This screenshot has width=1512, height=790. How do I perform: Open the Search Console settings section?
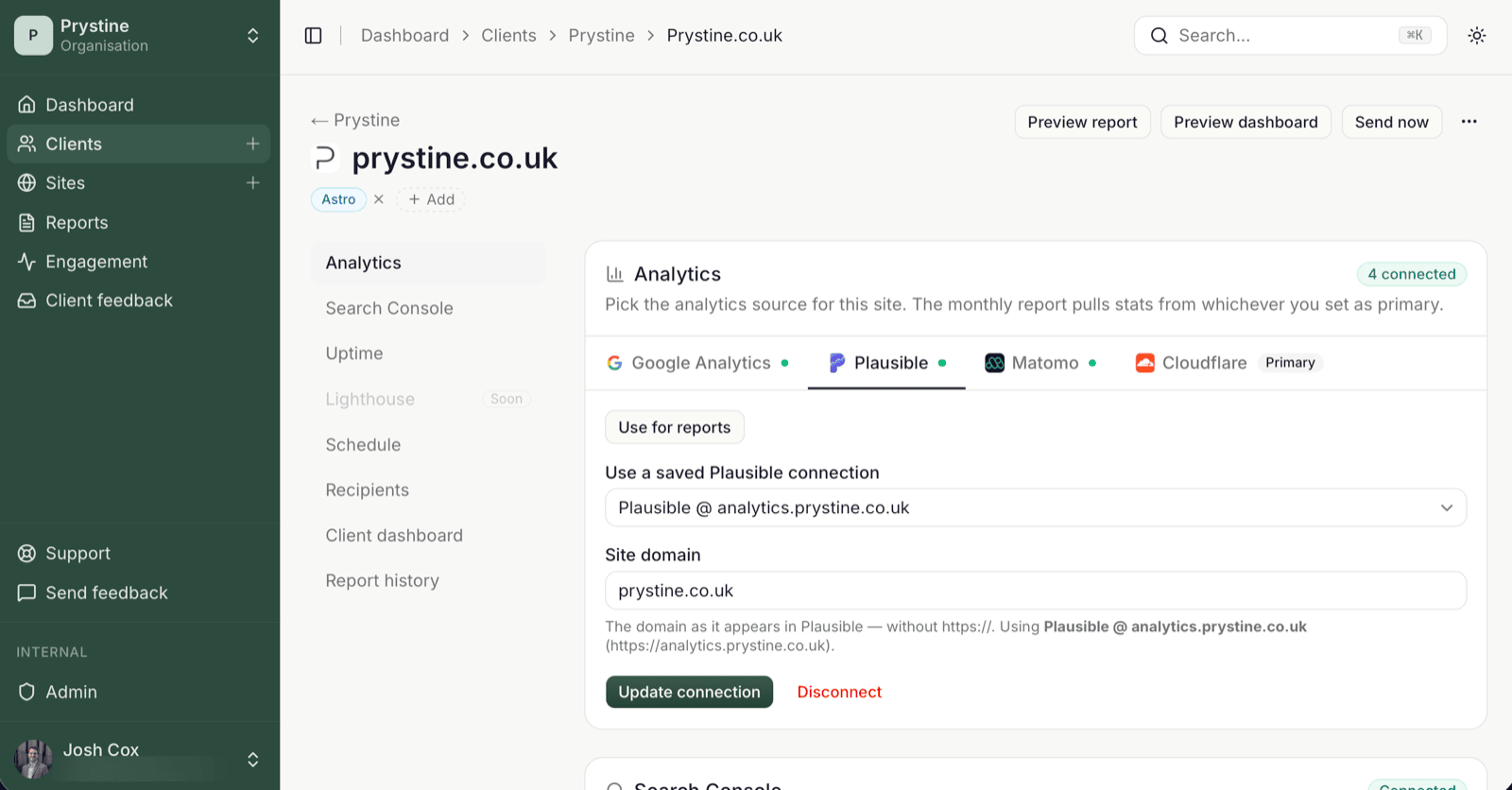point(428,308)
